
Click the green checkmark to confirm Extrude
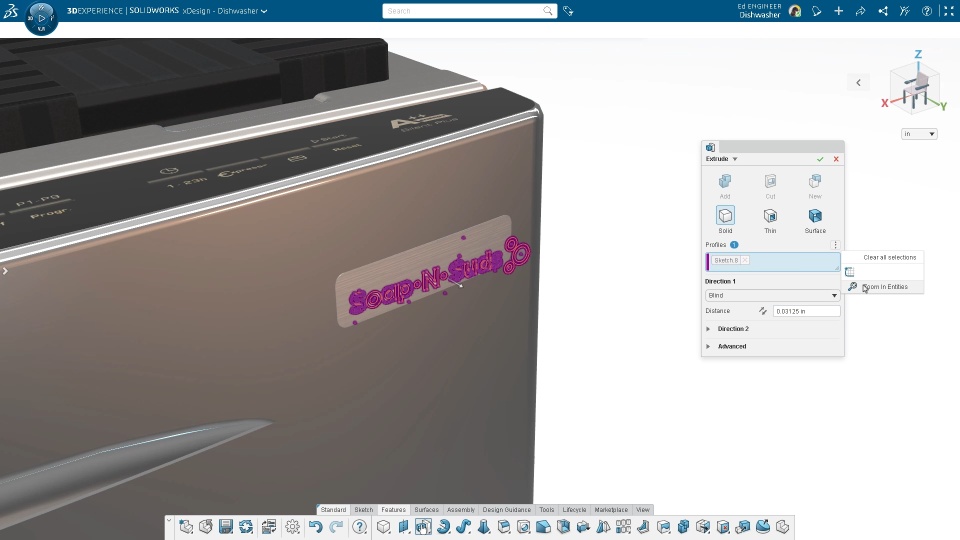820,159
